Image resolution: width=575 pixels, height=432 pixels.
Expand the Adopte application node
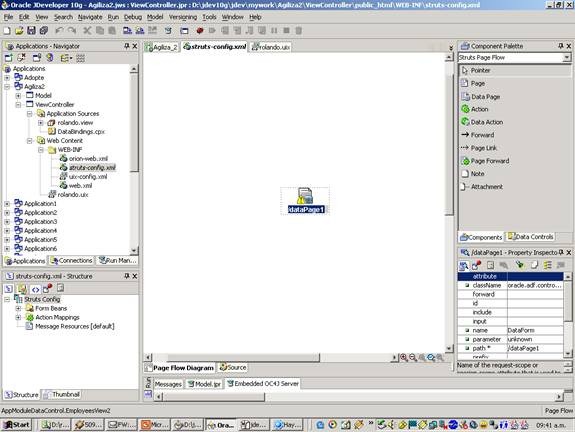[7, 78]
